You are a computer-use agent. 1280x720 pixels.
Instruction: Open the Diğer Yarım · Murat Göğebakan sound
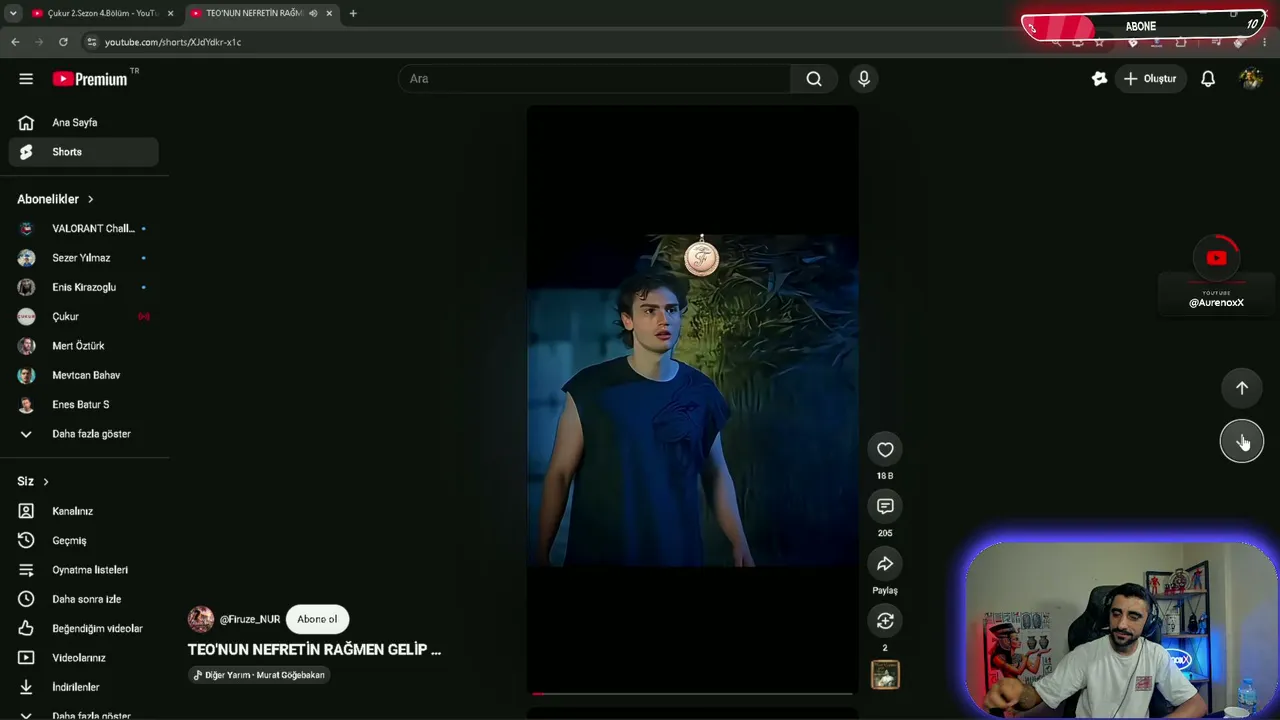click(x=259, y=675)
